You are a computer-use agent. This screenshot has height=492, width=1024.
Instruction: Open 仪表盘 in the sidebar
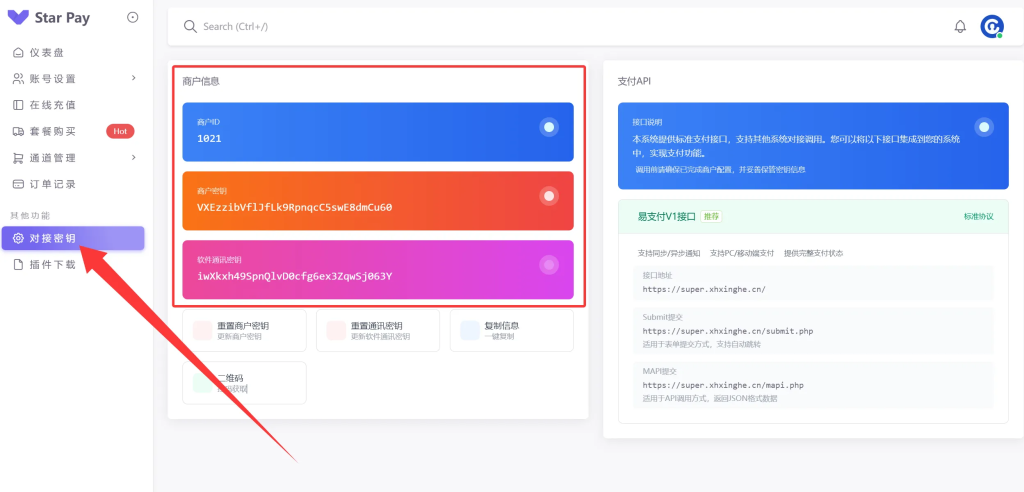[x=46, y=53]
